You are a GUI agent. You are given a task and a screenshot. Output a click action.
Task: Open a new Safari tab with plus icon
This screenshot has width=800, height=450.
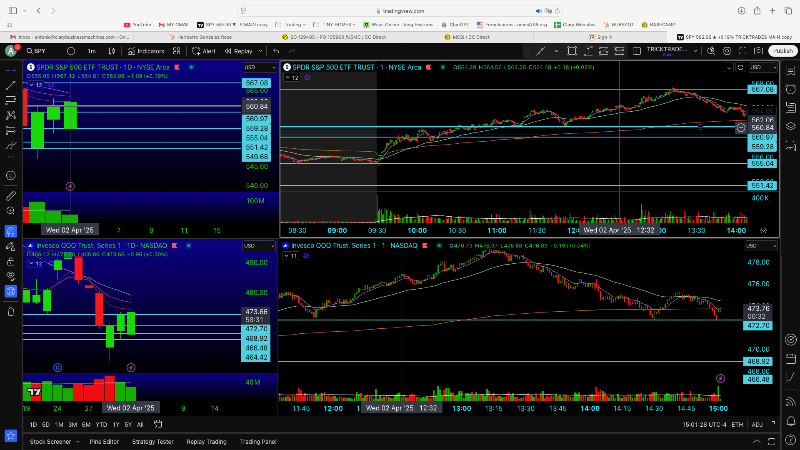coord(772,11)
